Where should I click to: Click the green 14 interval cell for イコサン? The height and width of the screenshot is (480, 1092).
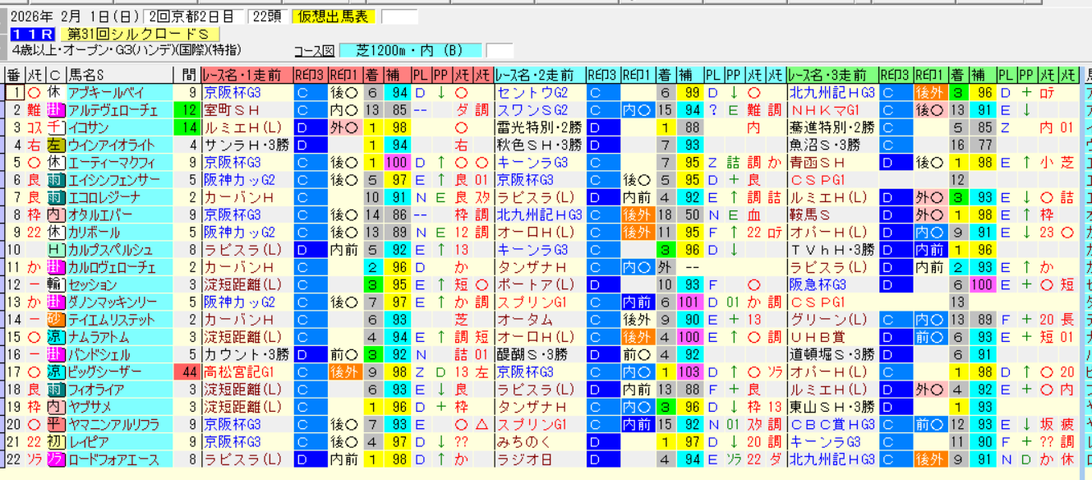point(187,127)
